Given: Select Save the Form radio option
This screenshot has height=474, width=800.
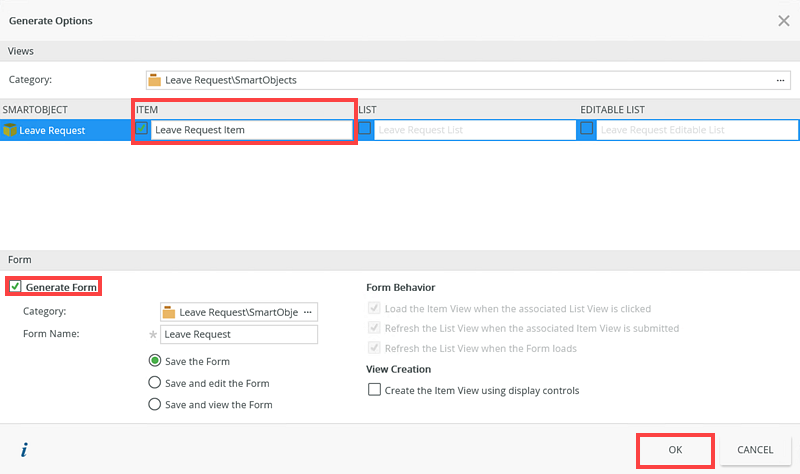Looking at the screenshot, I should (154, 361).
